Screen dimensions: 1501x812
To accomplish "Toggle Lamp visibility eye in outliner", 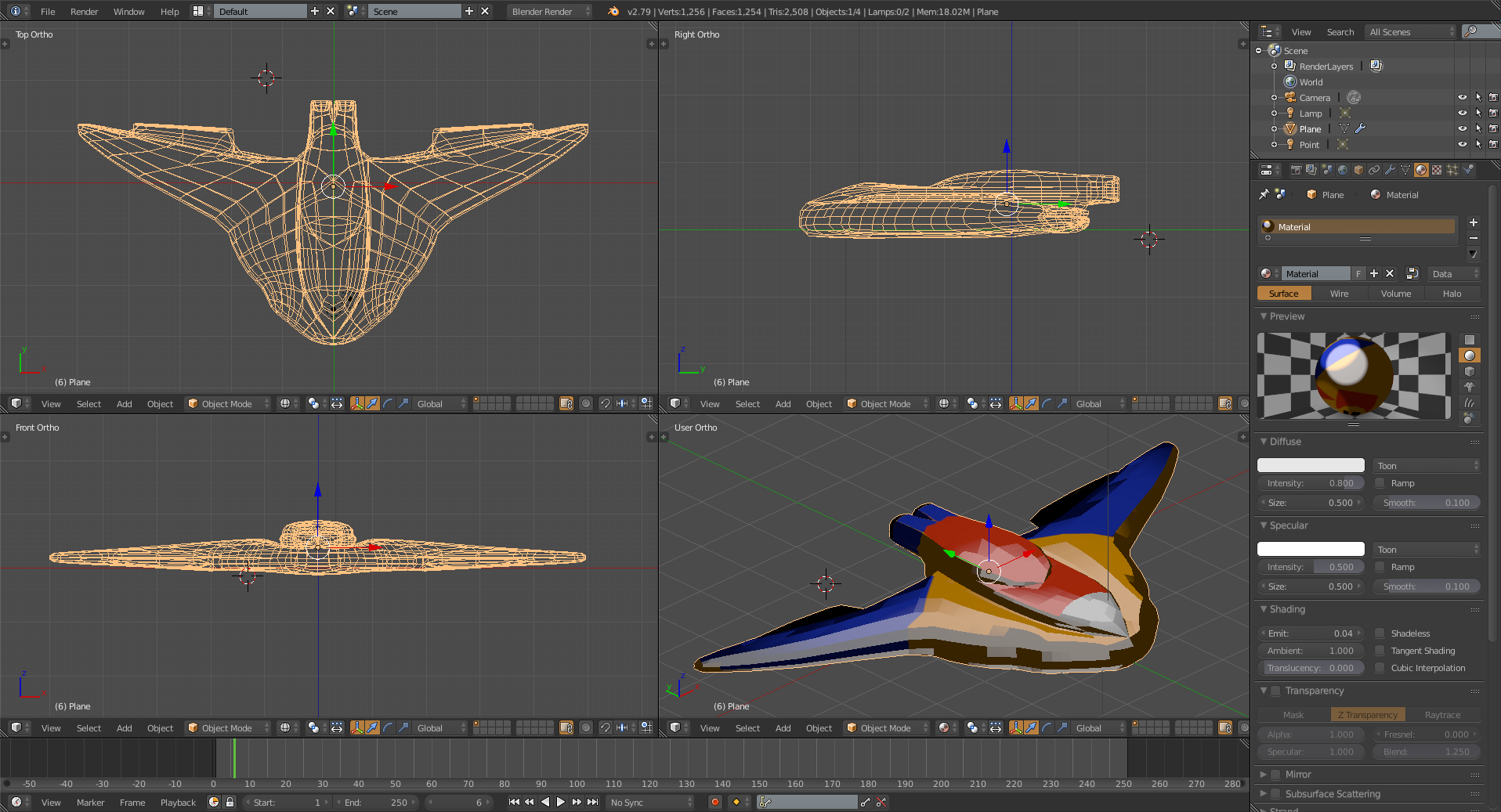I will pyautogui.click(x=1462, y=113).
